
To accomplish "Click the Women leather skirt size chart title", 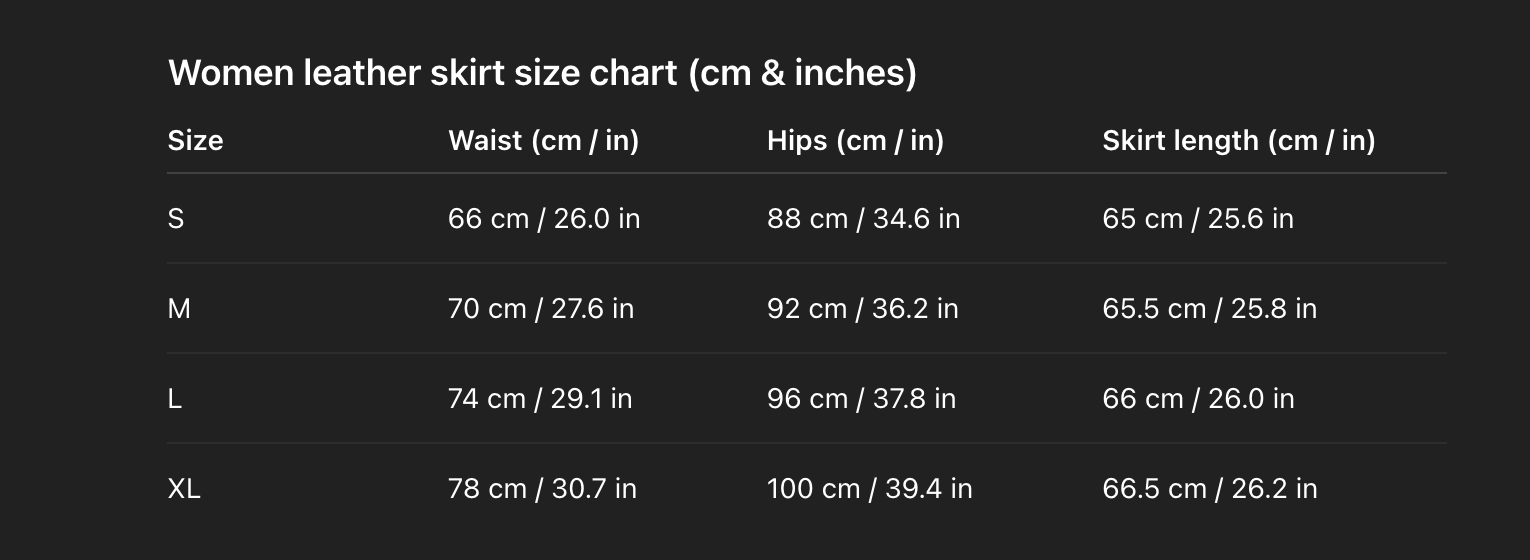I will [x=542, y=73].
